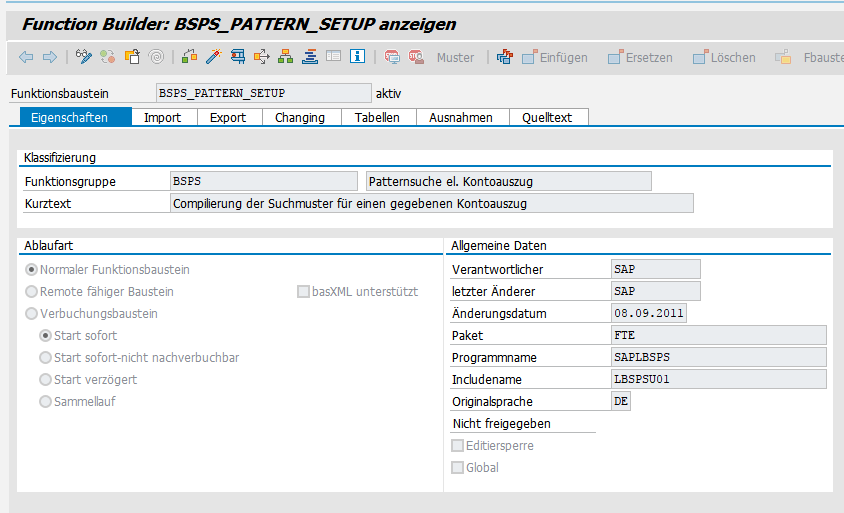Click the Einfügen button
The width and height of the screenshot is (844, 513).
coord(555,57)
